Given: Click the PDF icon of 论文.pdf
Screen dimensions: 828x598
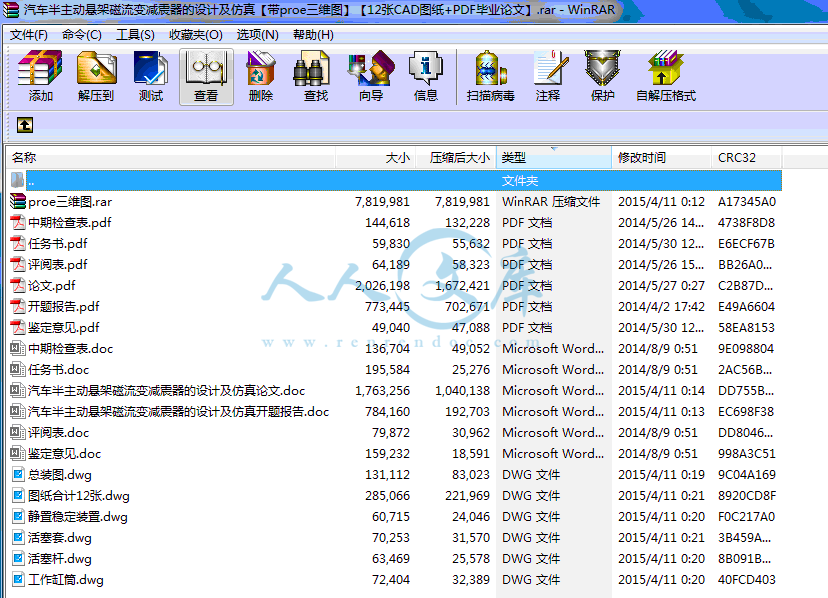Looking at the screenshot, I should point(18,285).
